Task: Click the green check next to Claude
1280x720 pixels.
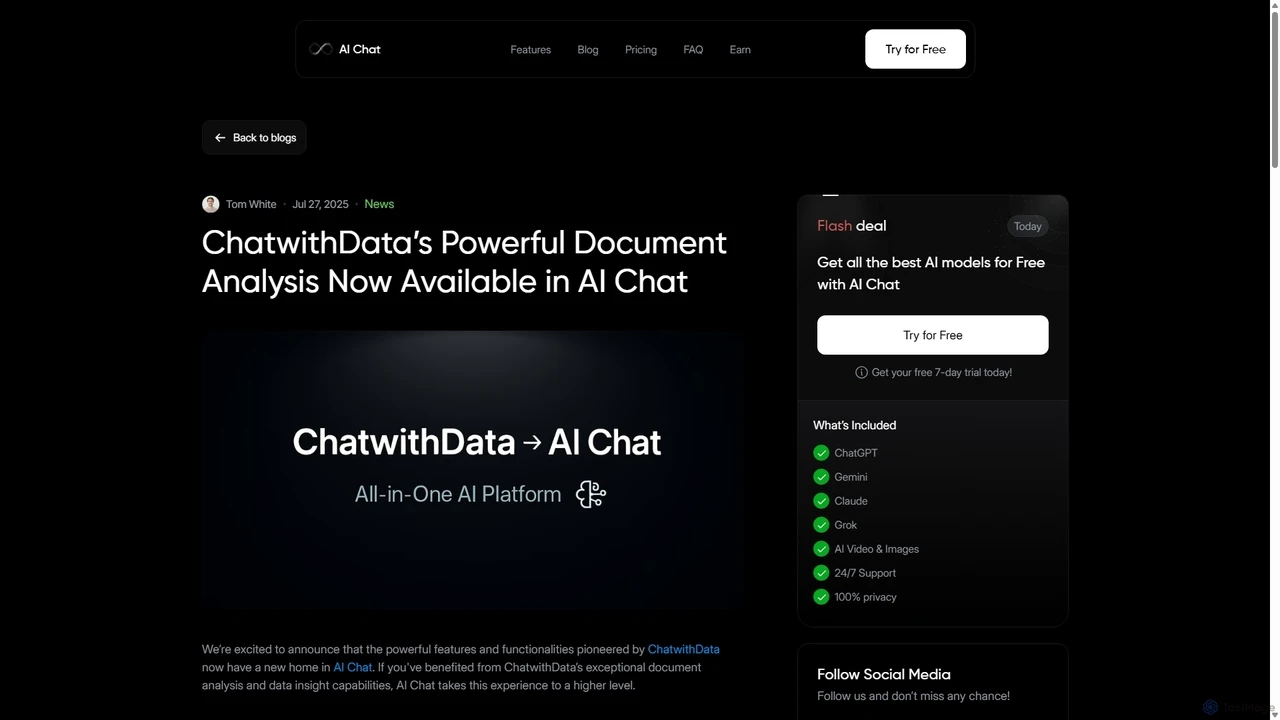Action: [821, 501]
